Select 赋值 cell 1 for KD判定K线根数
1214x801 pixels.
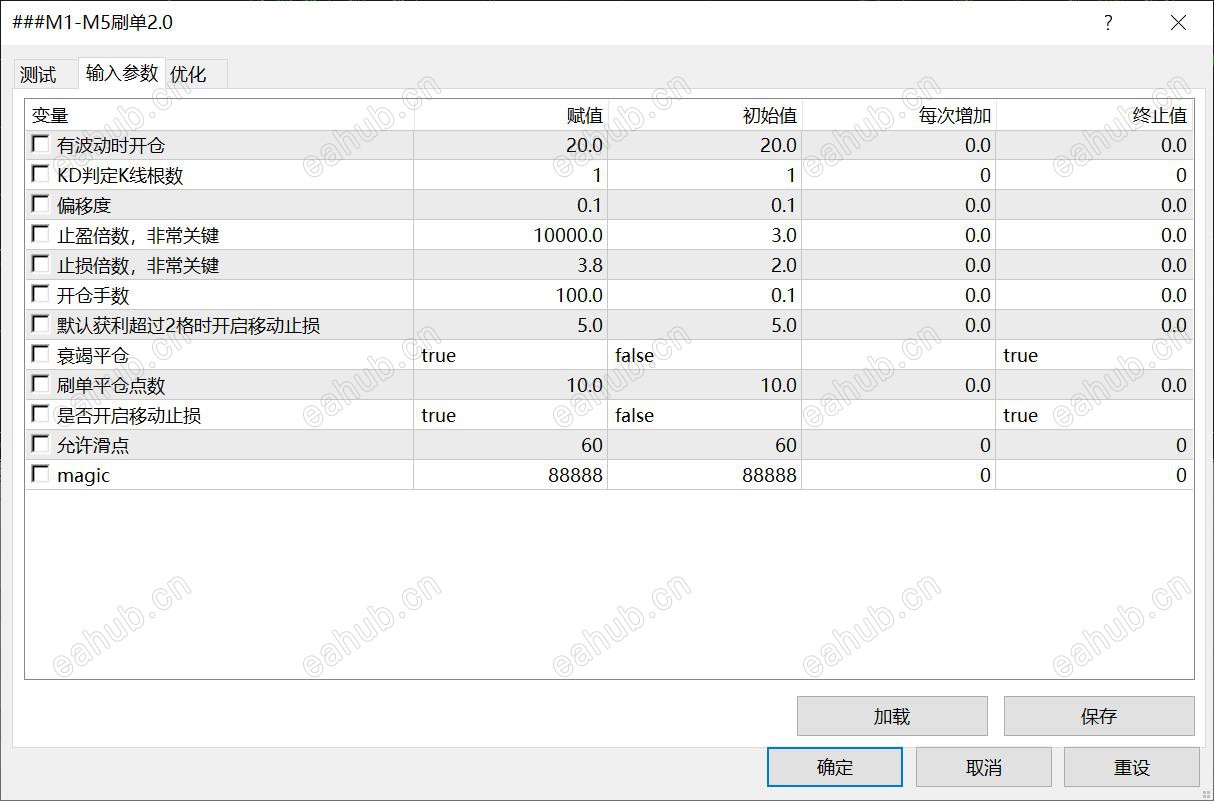pos(511,175)
